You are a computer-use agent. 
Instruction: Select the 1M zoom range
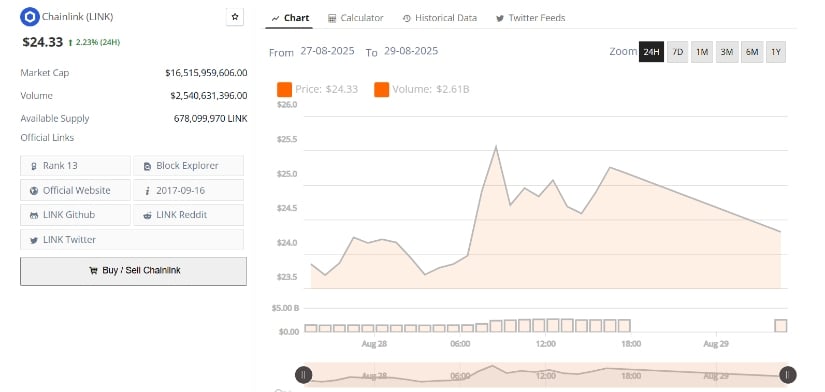pos(702,52)
